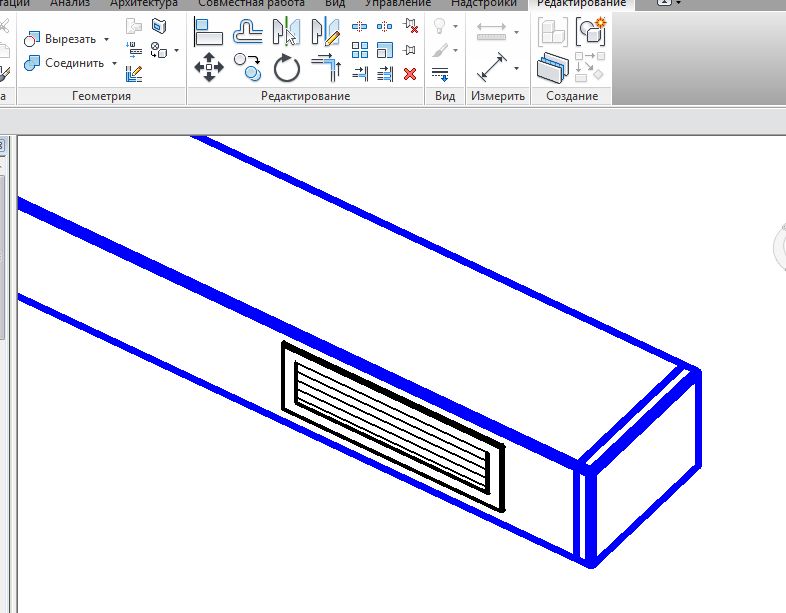Select the Align tool
Image resolution: width=786 pixels, height=613 pixels.
[208, 32]
